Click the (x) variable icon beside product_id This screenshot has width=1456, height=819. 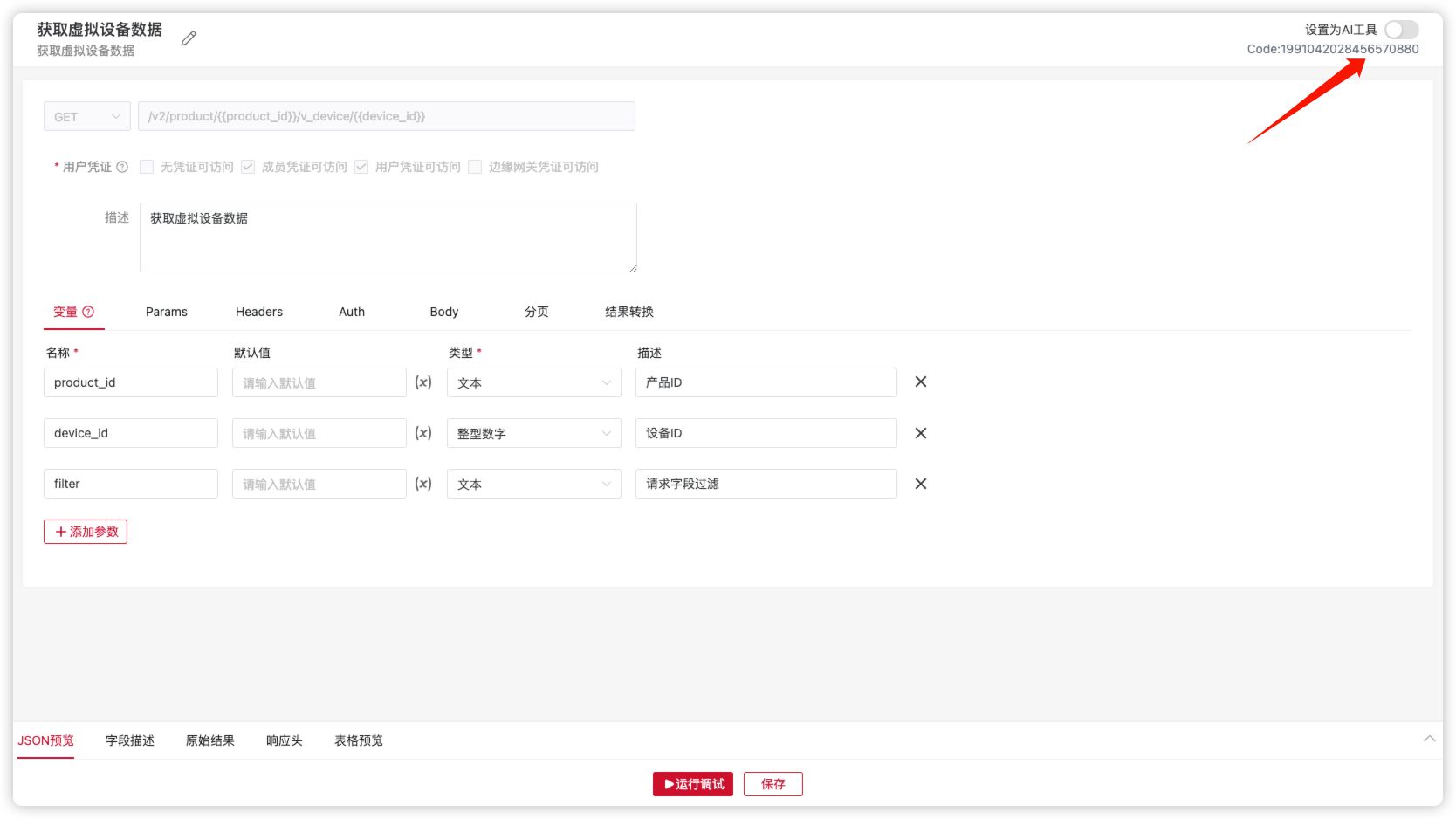coord(422,382)
